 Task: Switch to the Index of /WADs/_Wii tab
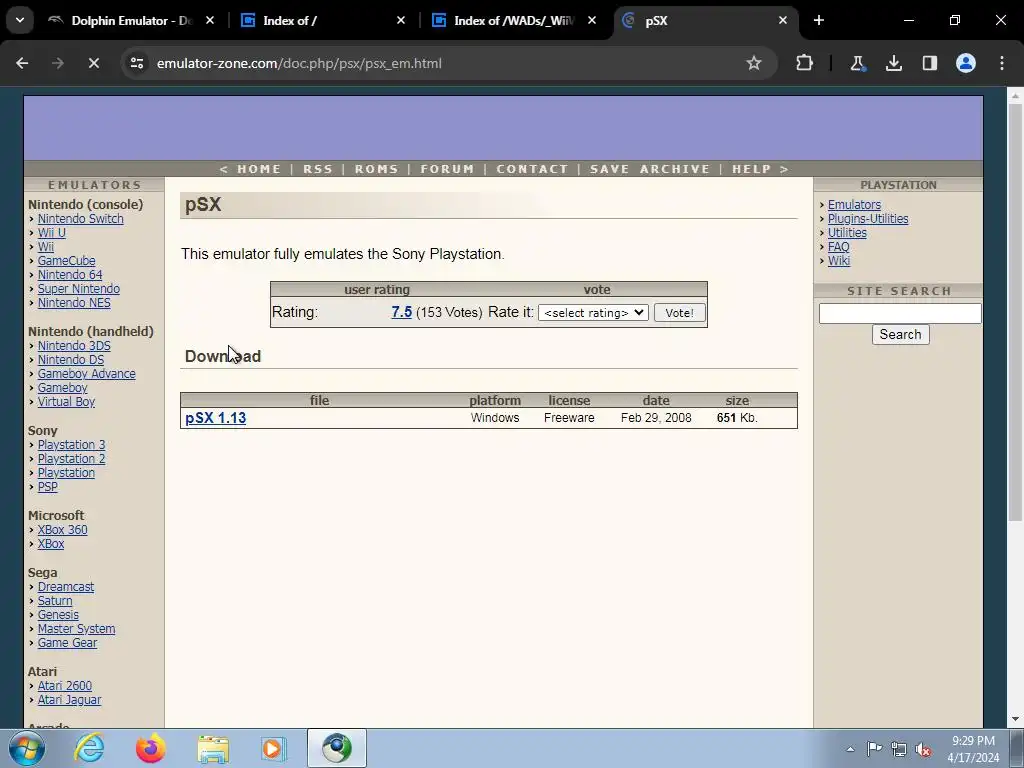(513, 20)
